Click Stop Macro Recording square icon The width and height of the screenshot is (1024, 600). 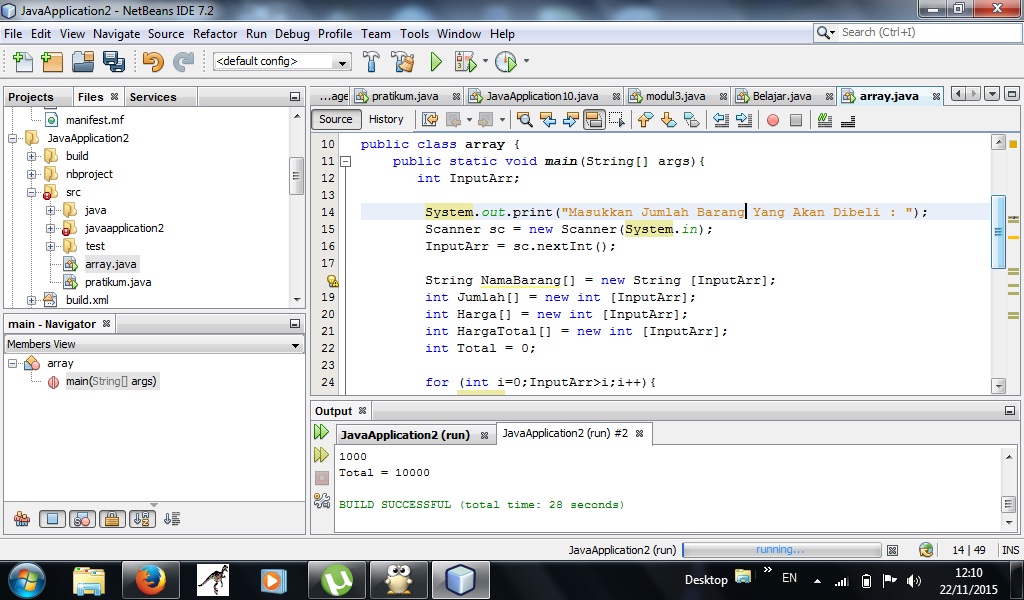click(795, 120)
